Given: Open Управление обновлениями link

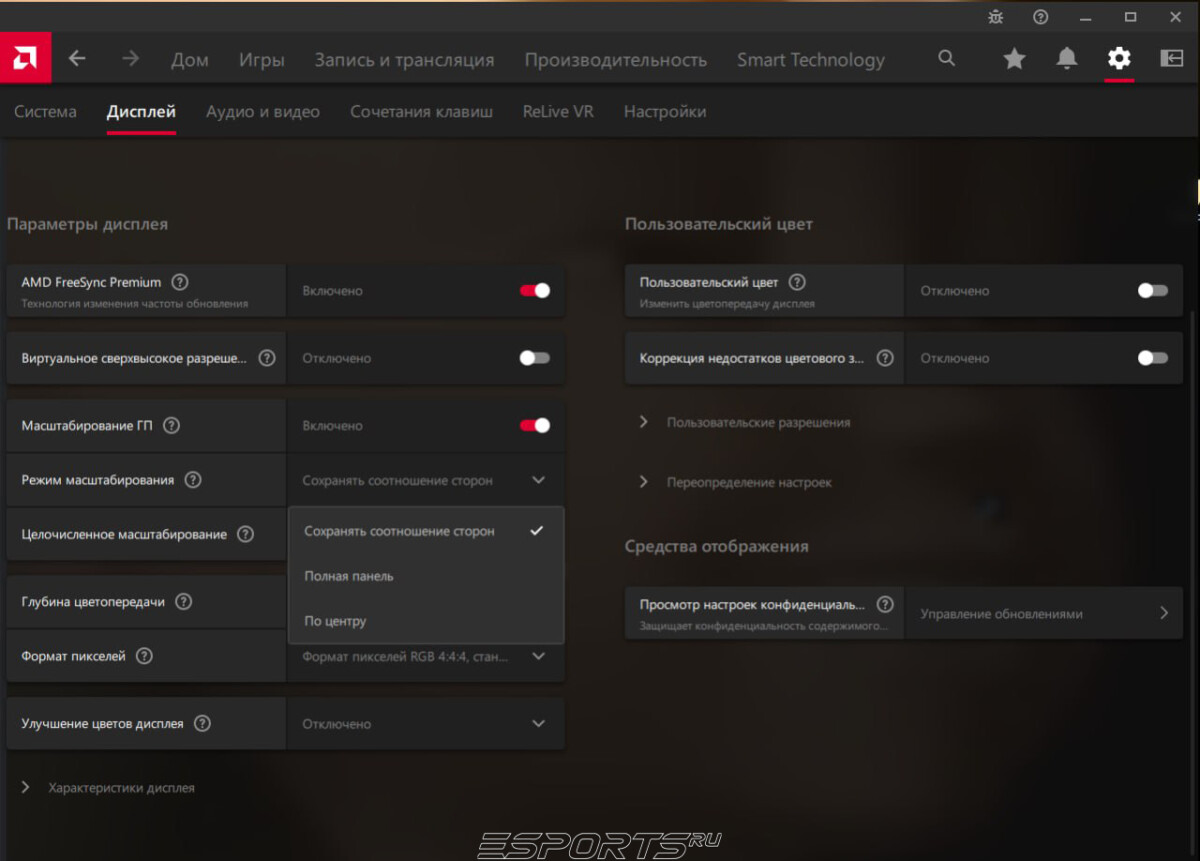Looking at the screenshot, I should coord(1044,613).
